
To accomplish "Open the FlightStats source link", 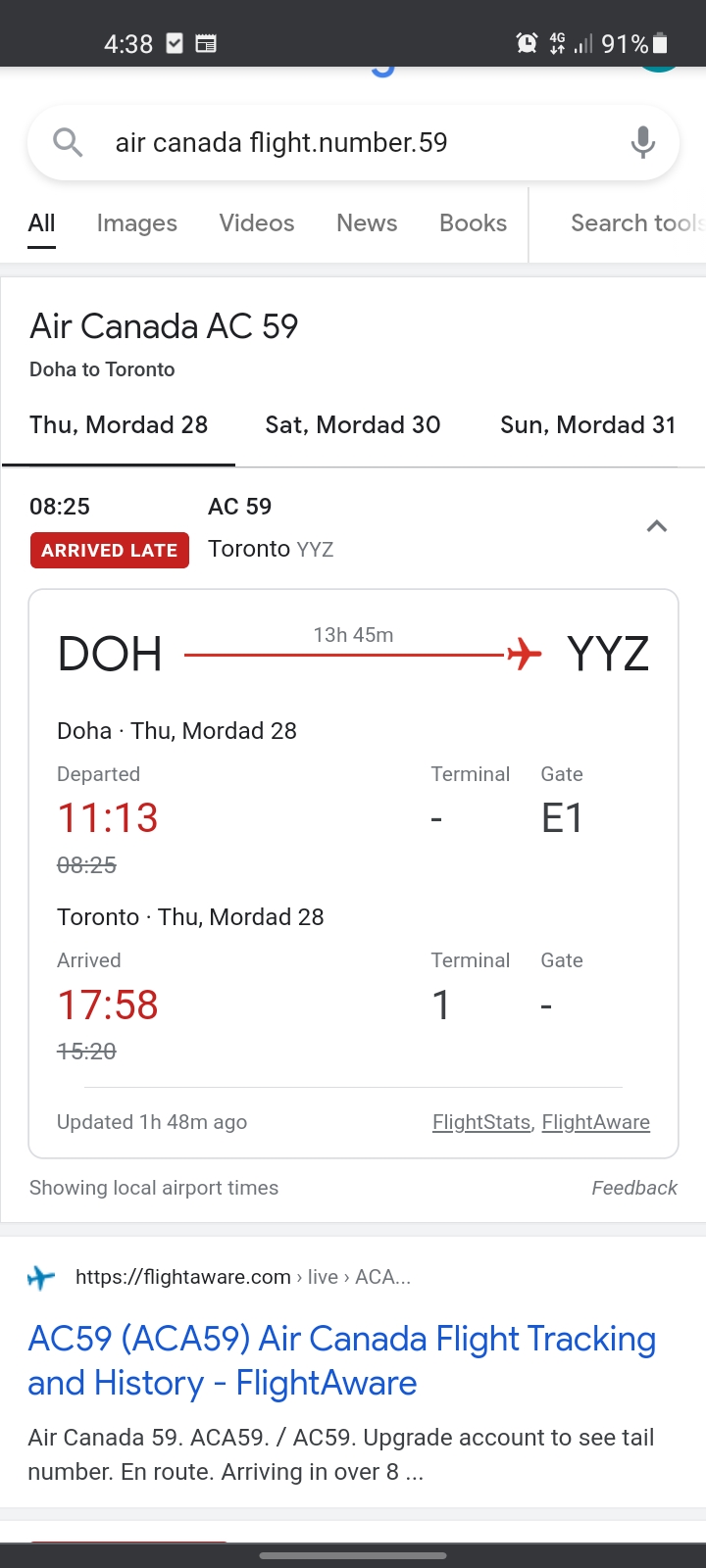I will tap(481, 1122).
